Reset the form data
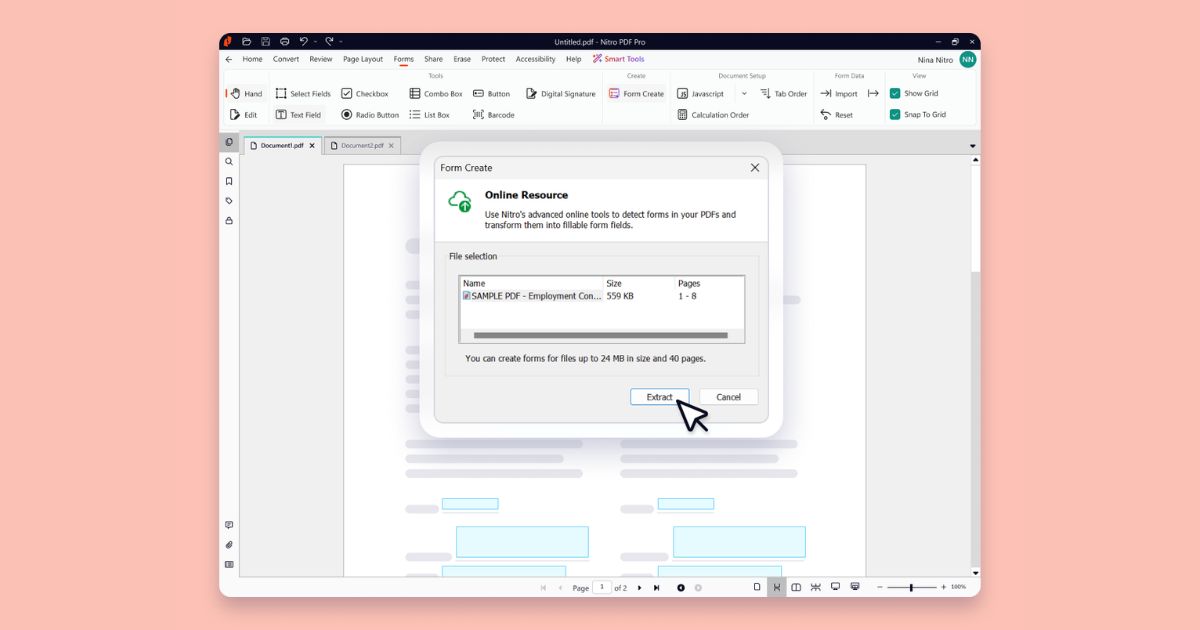 pos(836,115)
